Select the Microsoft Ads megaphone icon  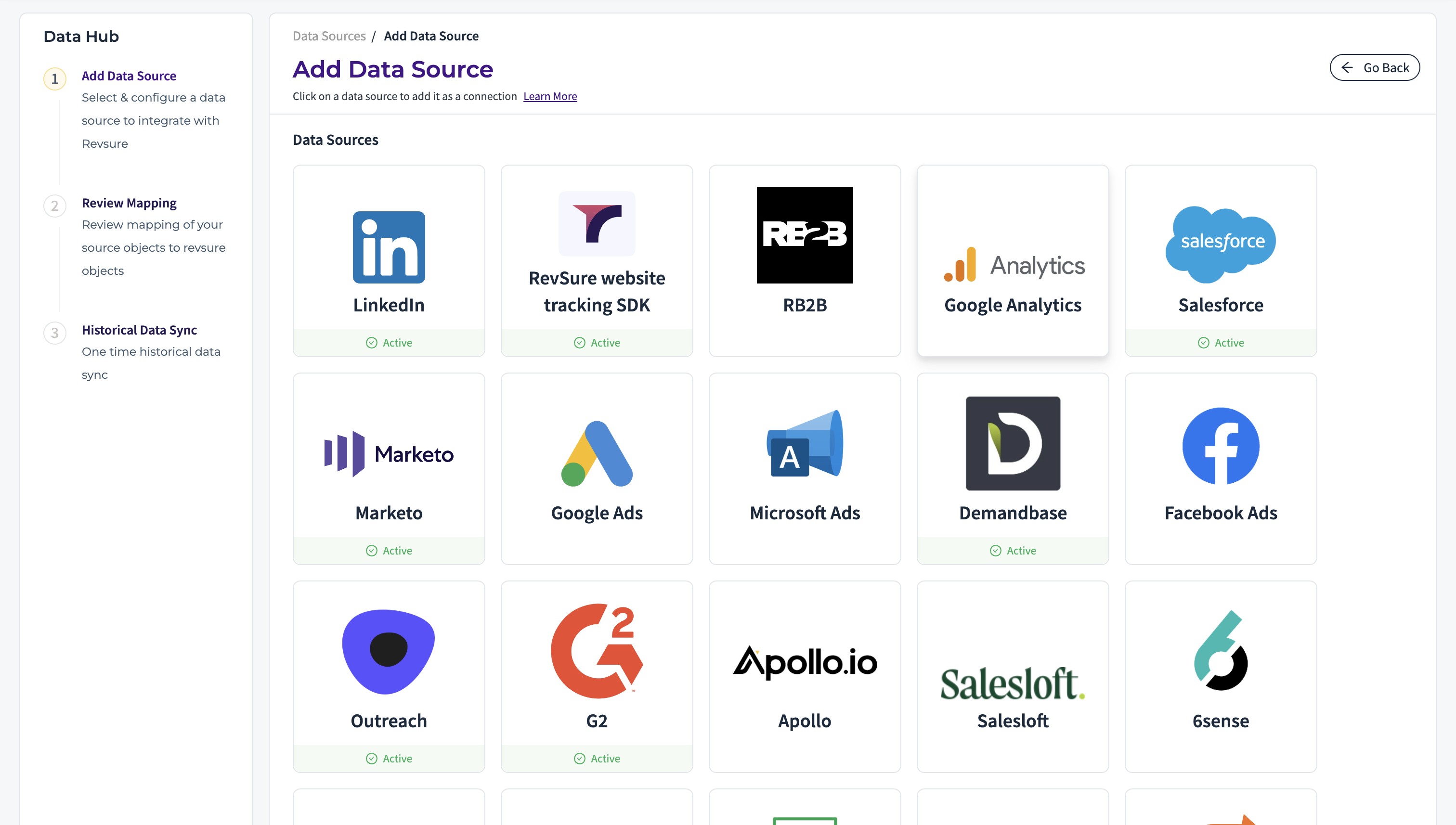(x=804, y=444)
